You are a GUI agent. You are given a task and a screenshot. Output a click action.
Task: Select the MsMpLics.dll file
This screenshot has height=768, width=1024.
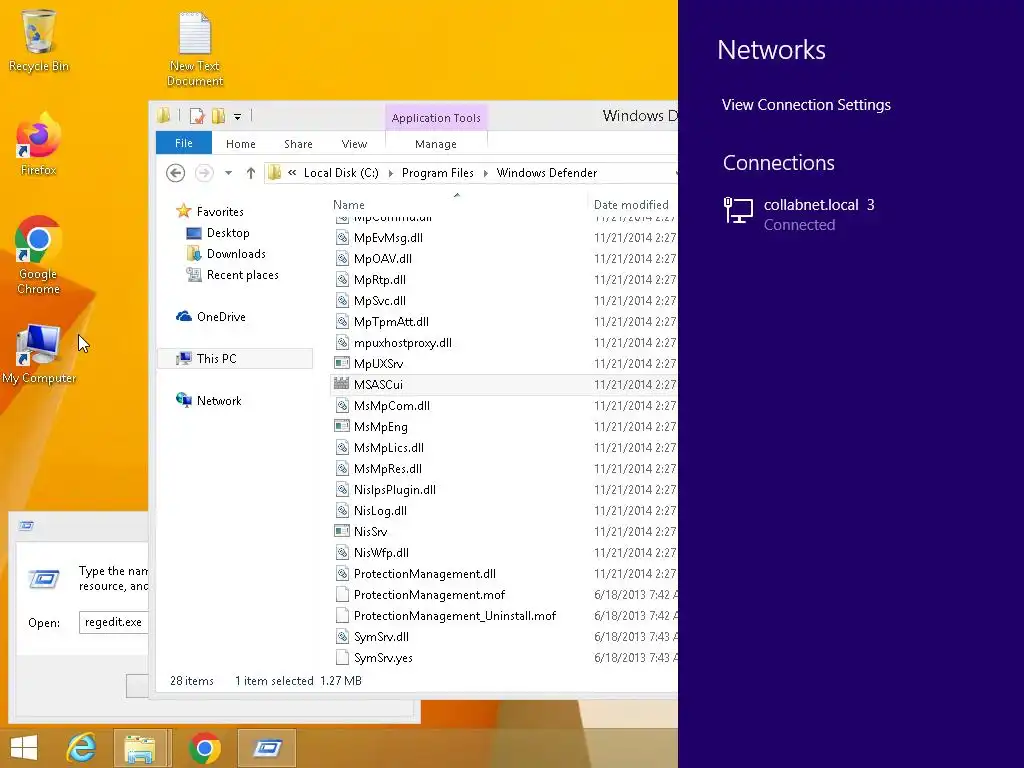[x=389, y=447]
